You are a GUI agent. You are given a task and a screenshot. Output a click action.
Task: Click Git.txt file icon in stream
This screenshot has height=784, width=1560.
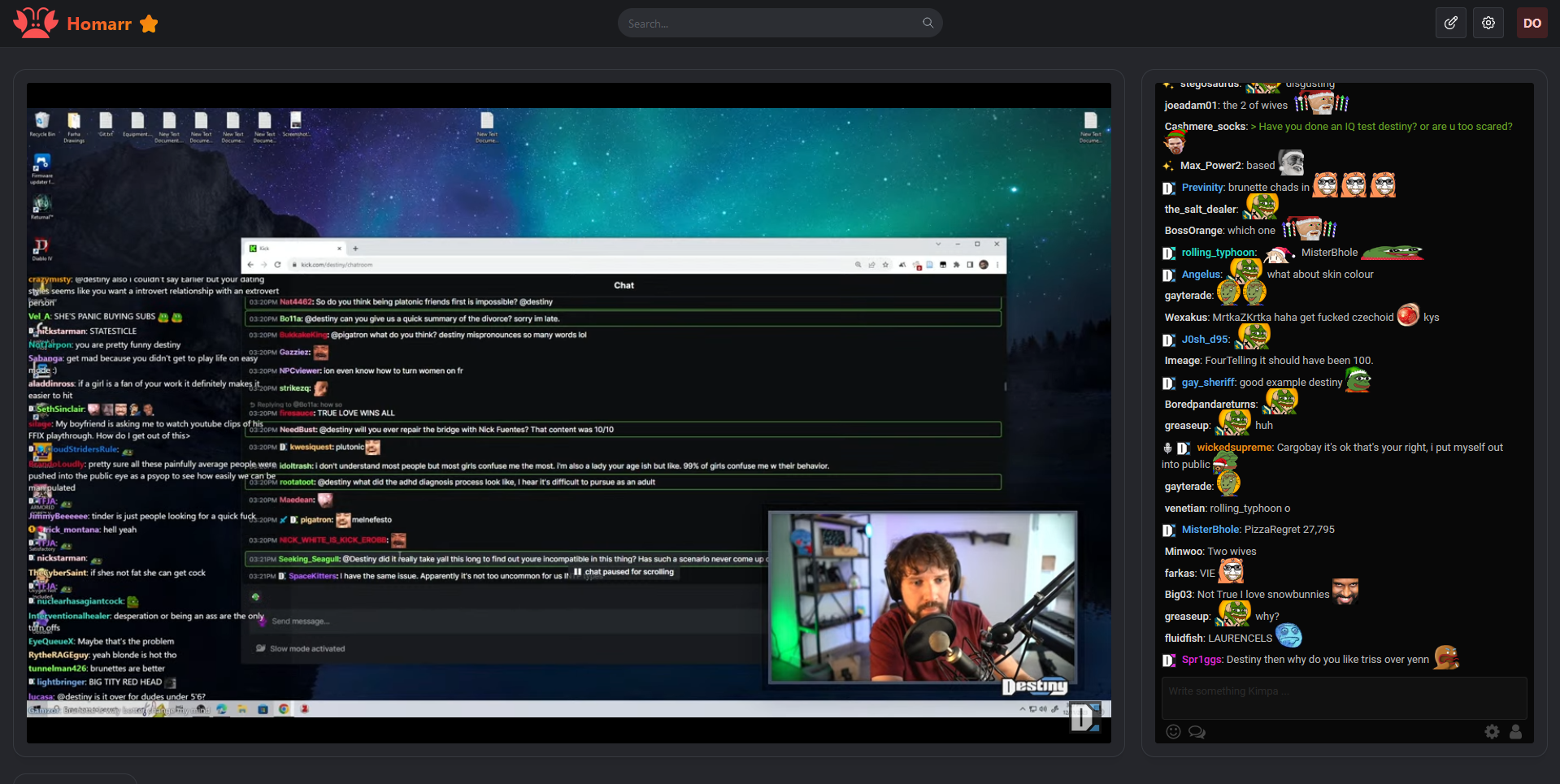coord(106,125)
